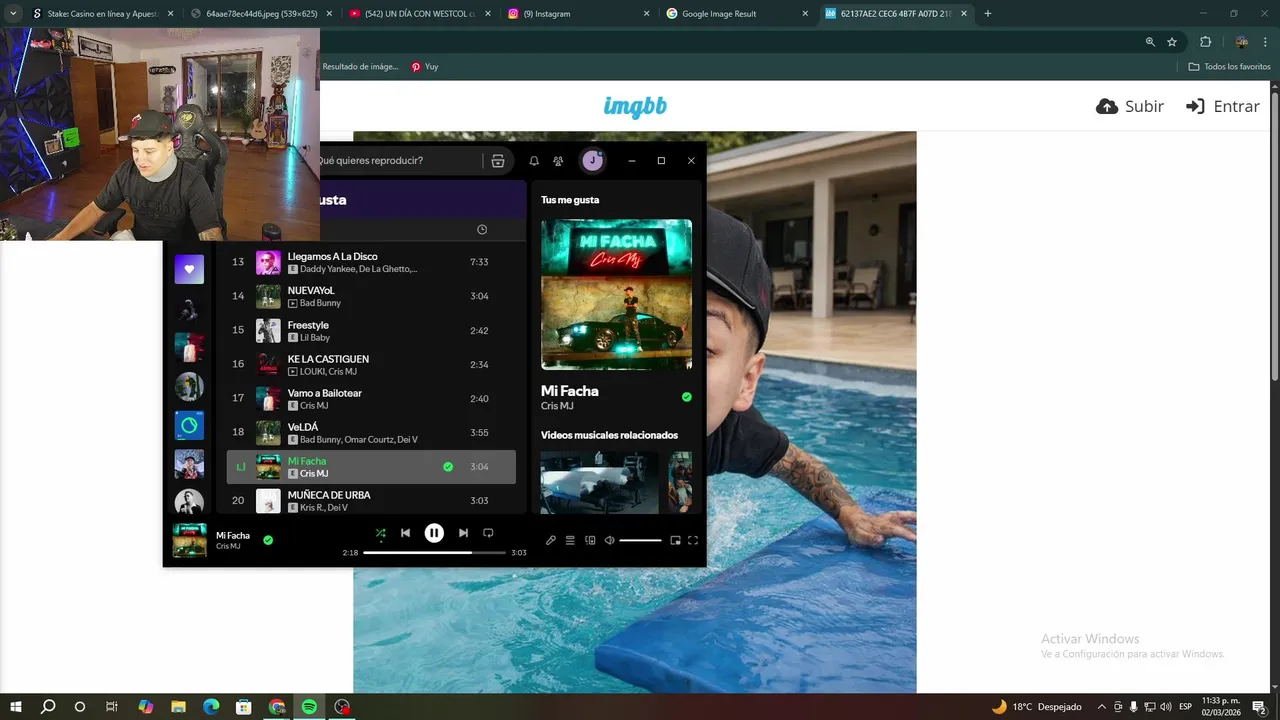Click the Spotify search field
This screenshot has height=720, width=1280.
click(x=400, y=160)
